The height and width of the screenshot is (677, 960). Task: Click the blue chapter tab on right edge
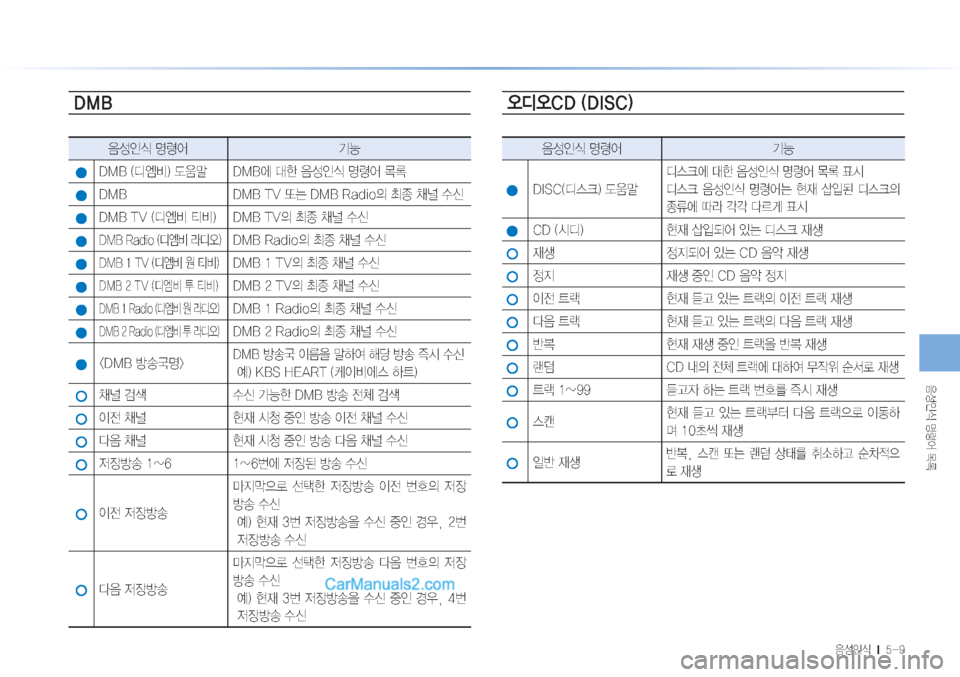(939, 353)
